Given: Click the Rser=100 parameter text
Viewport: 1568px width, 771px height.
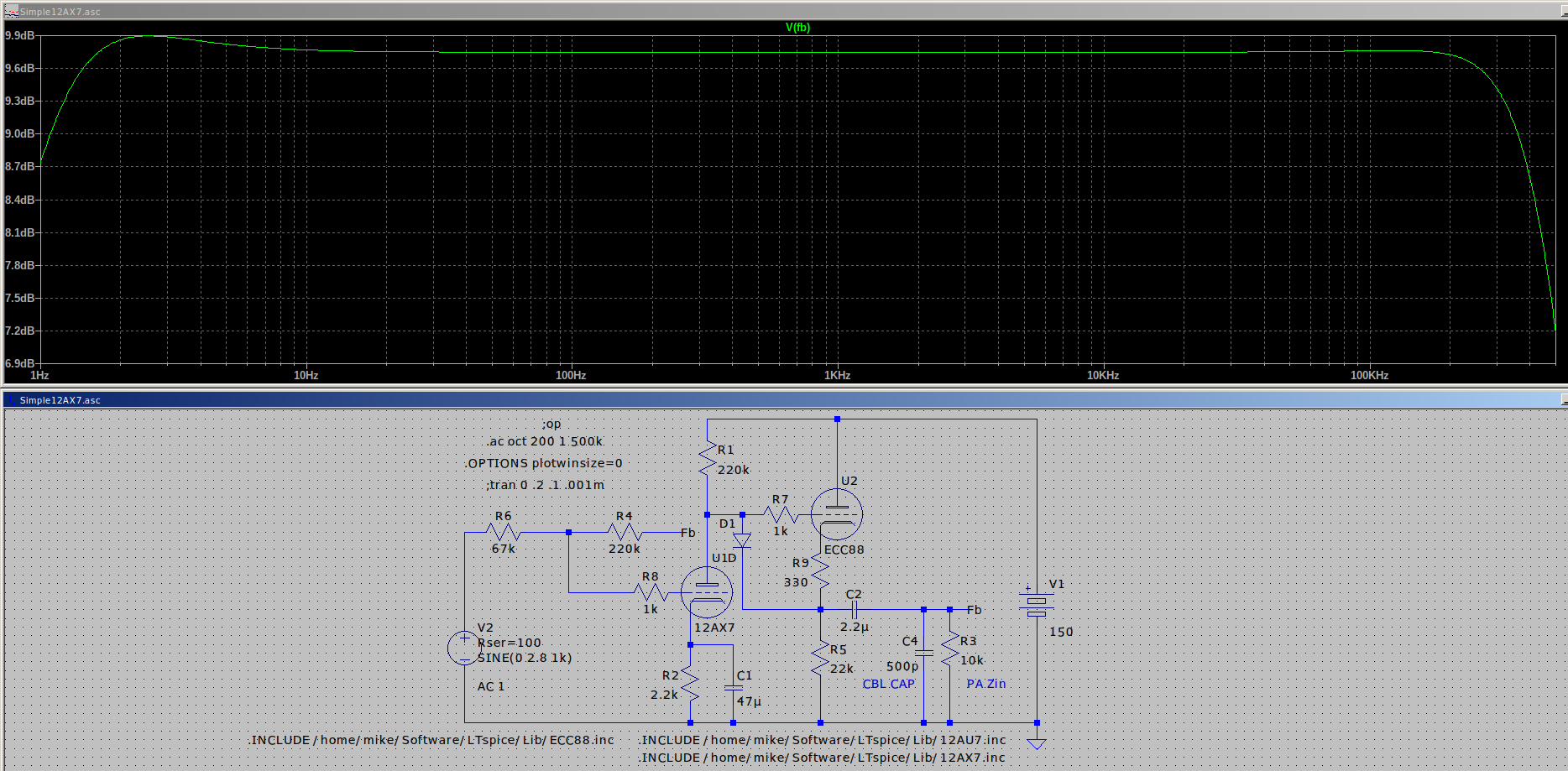Looking at the screenshot, I should tap(510, 643).
